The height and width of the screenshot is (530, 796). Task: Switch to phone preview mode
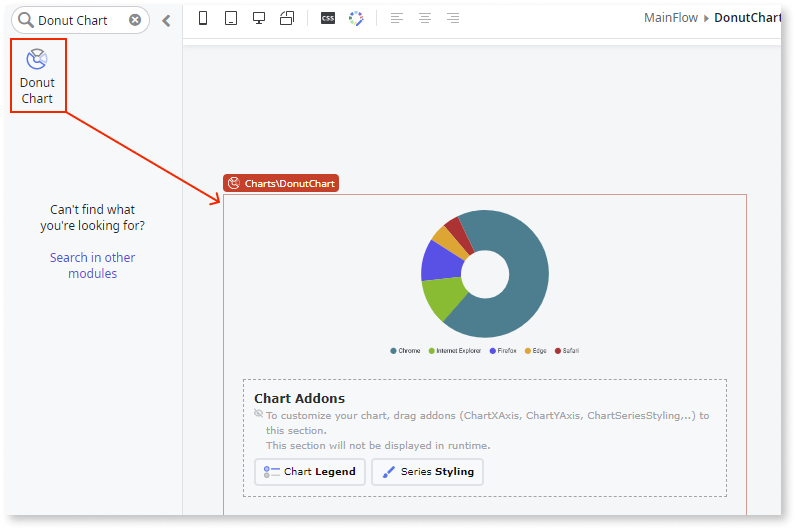click(204, 19)
